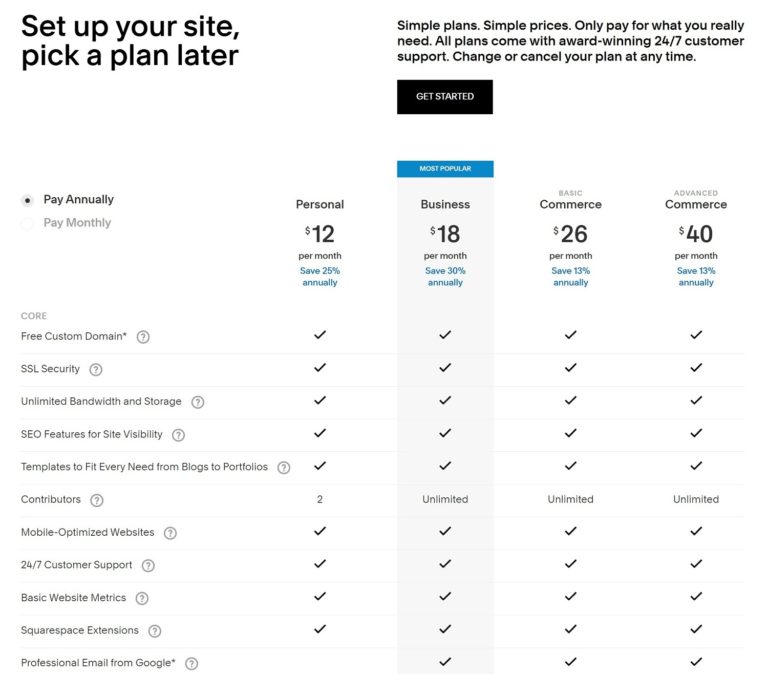This screenshot has height=674, width=768.
Task: Click question mark next to Squarespace Extensions
Action: pos(155,631)
